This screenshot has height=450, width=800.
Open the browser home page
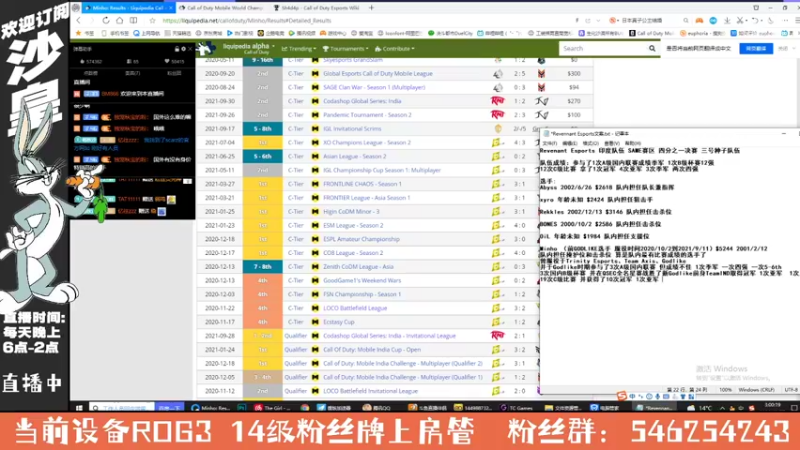(119, 20)
